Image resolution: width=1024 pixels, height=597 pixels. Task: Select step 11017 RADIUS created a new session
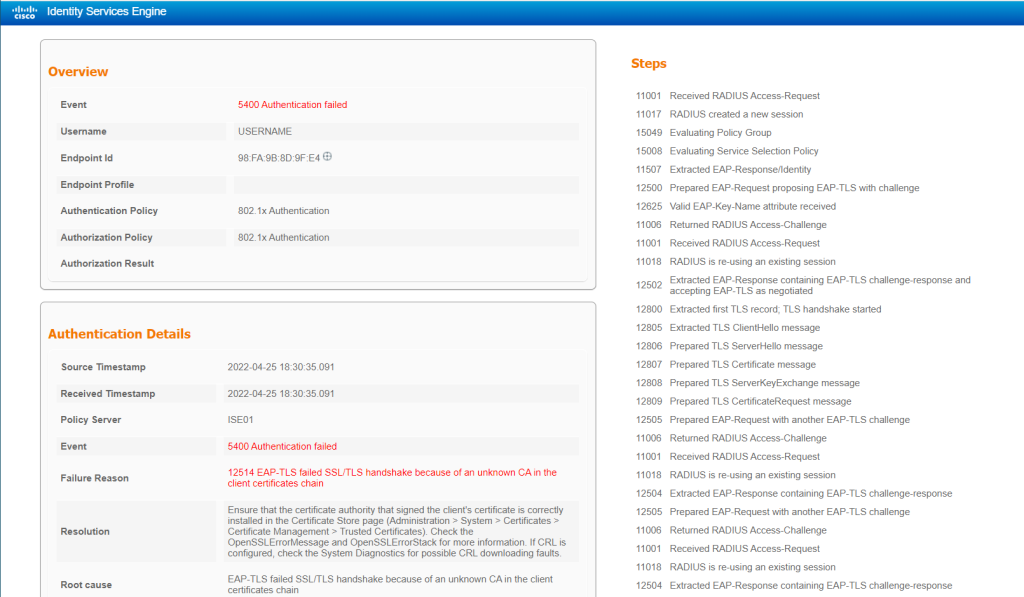[720, 114]
